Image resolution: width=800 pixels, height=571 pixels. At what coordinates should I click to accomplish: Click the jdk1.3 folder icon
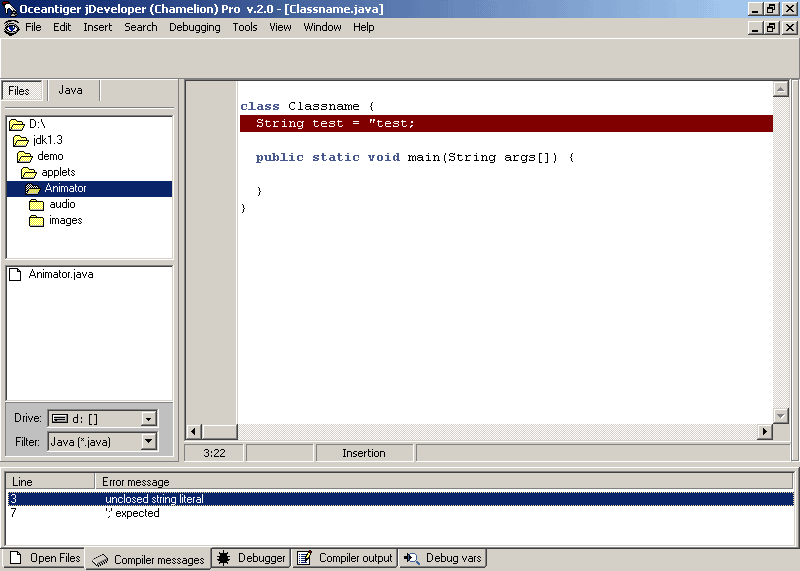(21, 140)
